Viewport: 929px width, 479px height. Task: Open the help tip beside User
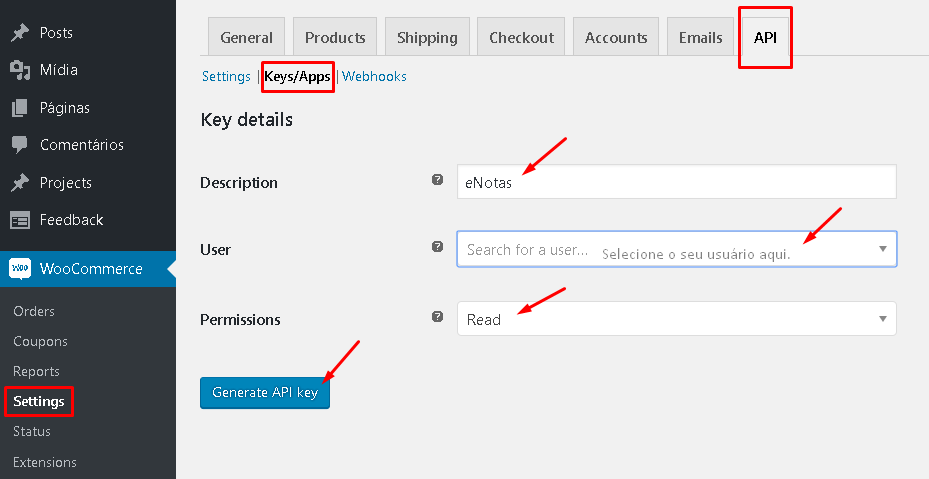pos(437,247)
